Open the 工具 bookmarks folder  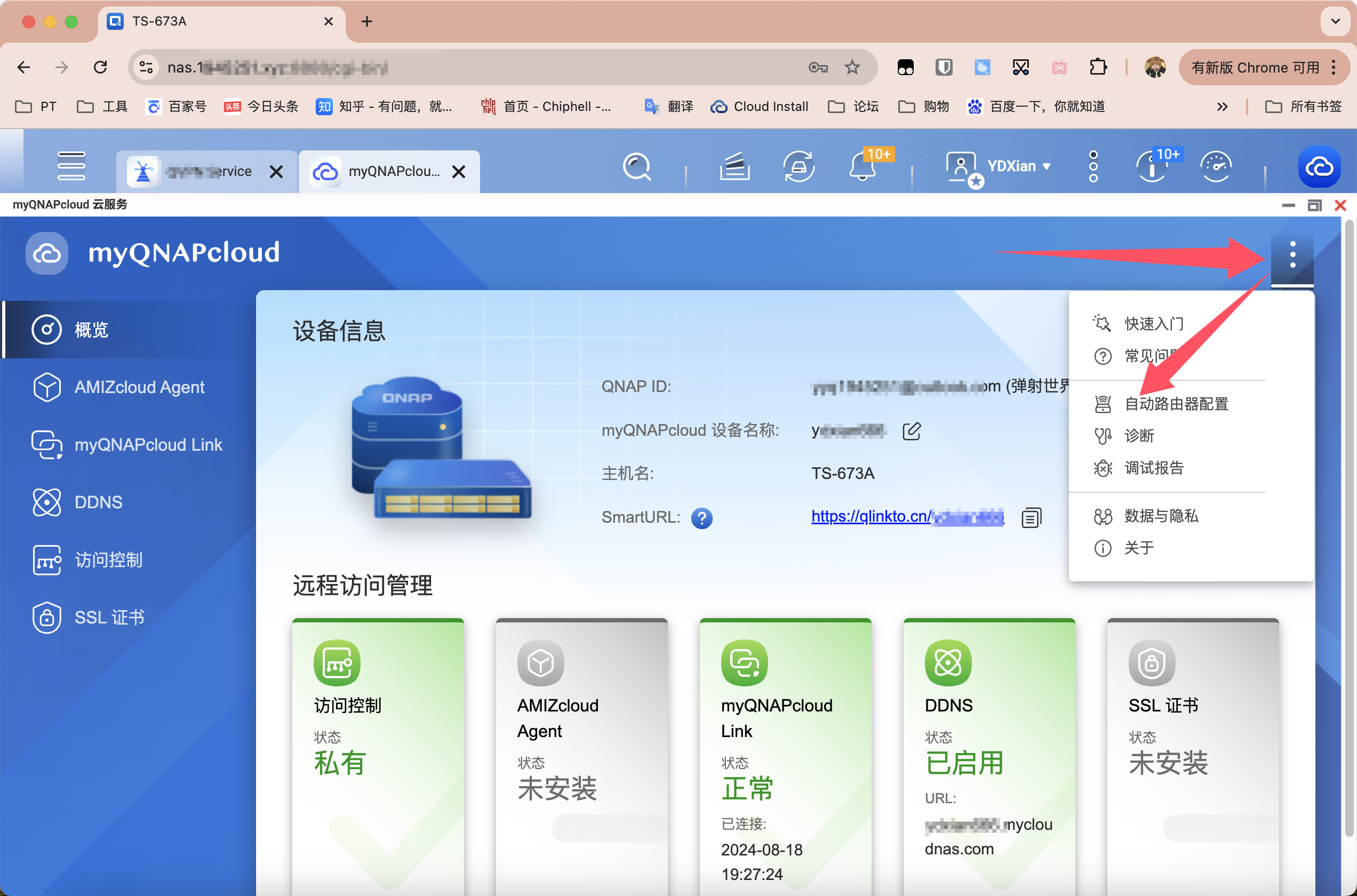pyautogui.click(x=102, y=107)
